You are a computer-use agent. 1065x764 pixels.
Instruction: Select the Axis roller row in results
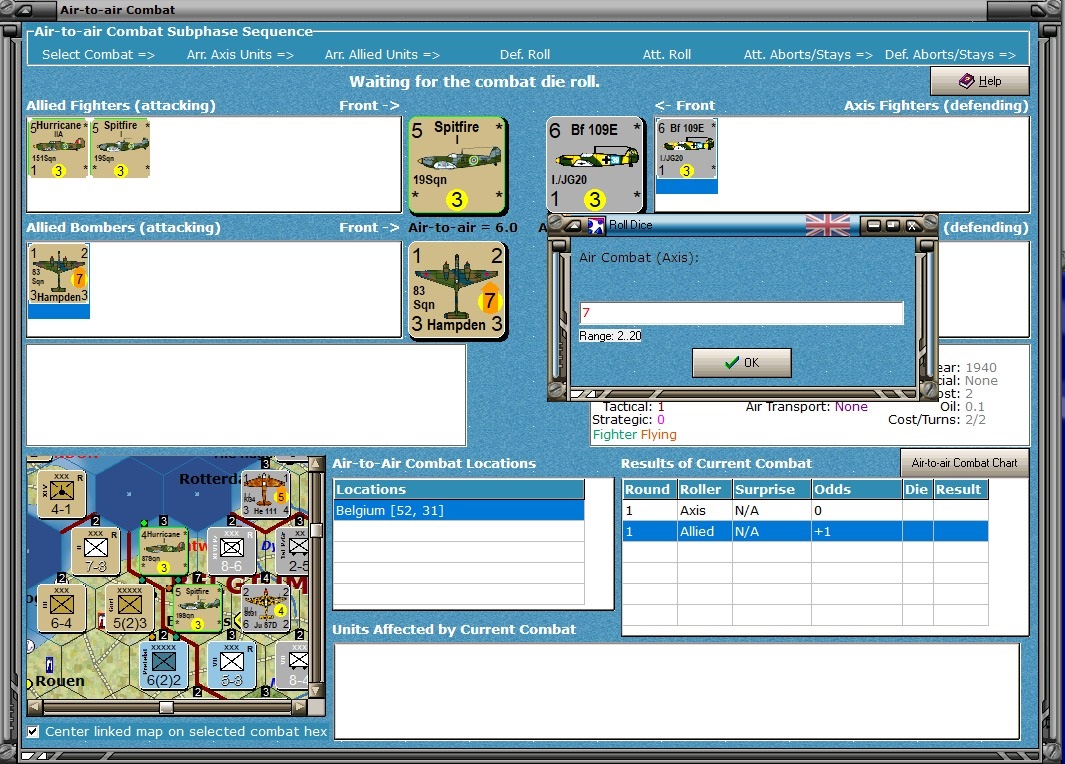point(805,510)
